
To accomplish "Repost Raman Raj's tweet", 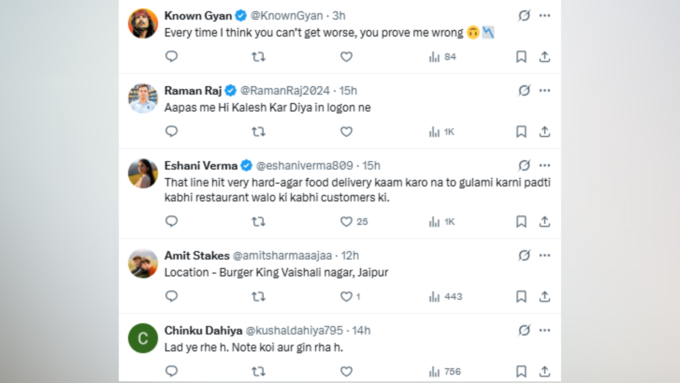I will (x=258, y=131).
